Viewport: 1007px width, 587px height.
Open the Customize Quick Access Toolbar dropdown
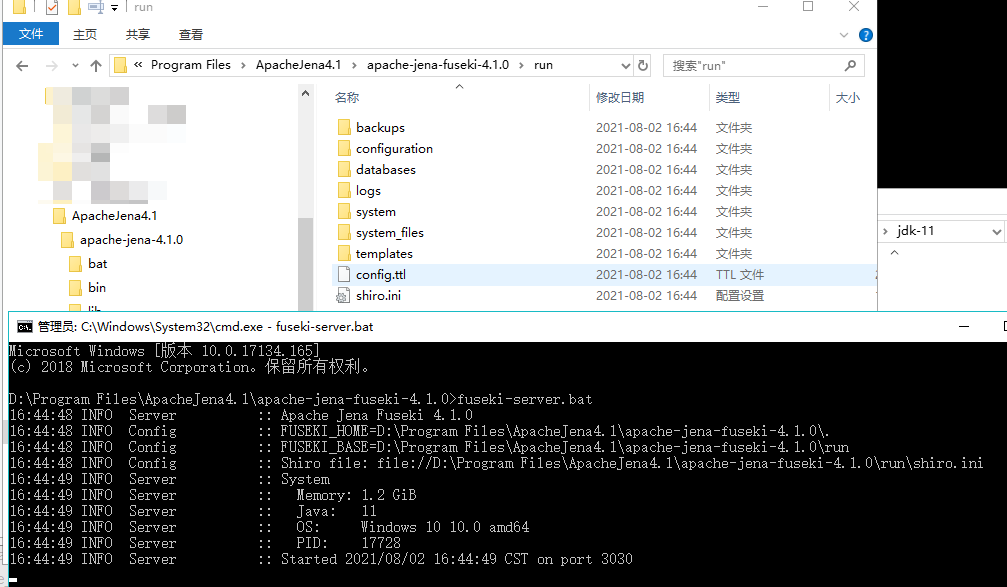[x=114, y=7]
